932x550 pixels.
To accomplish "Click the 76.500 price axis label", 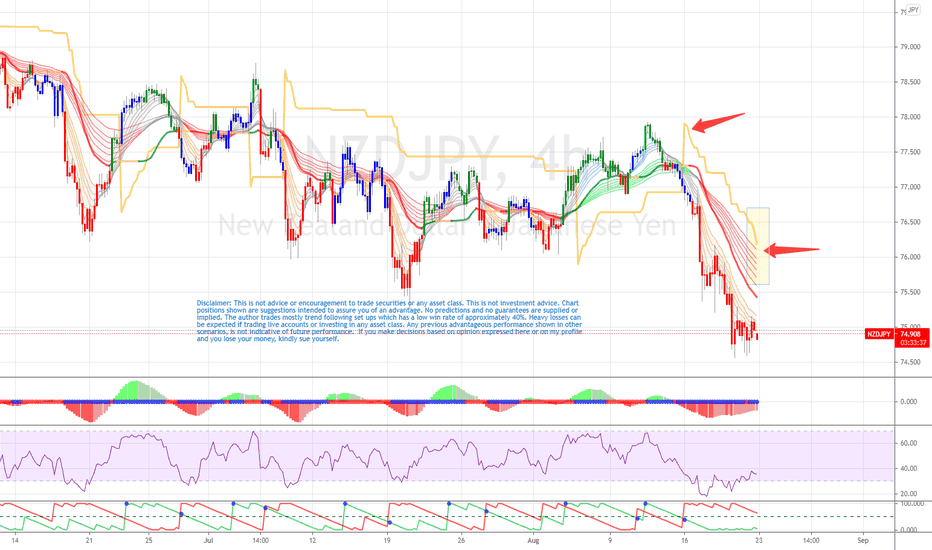I will click(x=910, y=222).
